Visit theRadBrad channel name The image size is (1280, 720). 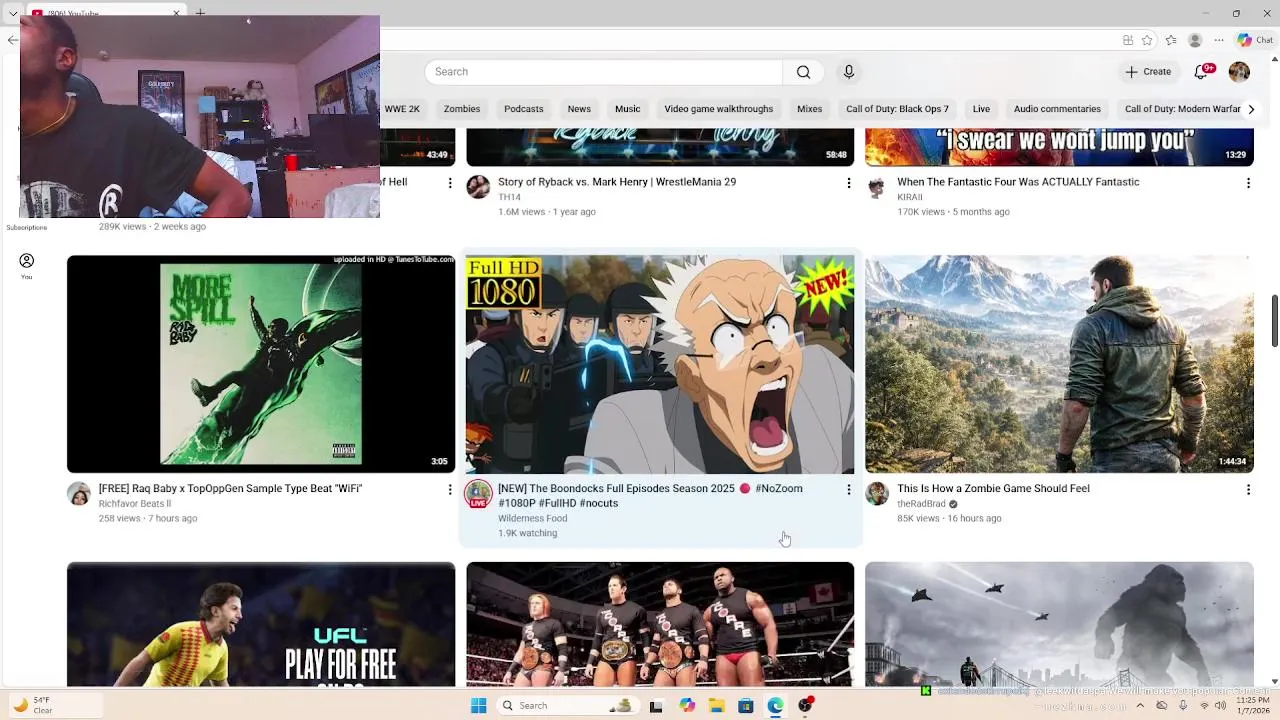921,504
